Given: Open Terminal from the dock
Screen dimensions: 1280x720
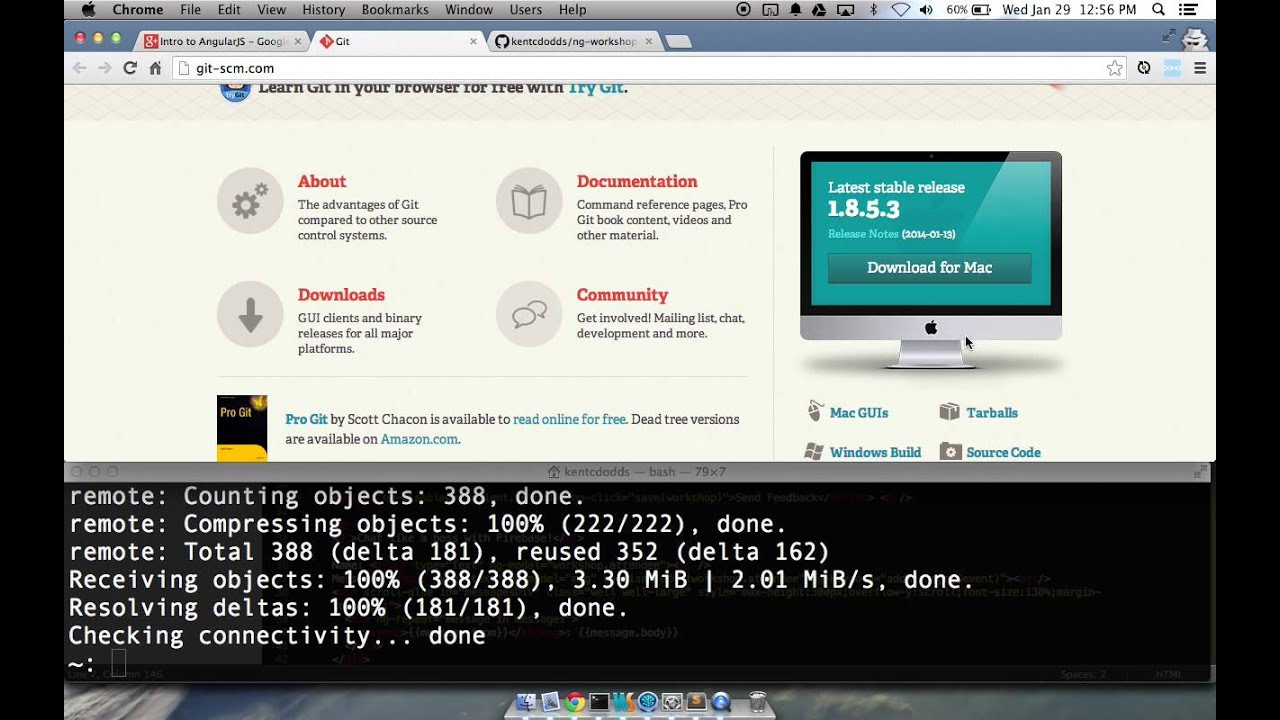Looking at the screenshot, I should (x=599, y=702).
